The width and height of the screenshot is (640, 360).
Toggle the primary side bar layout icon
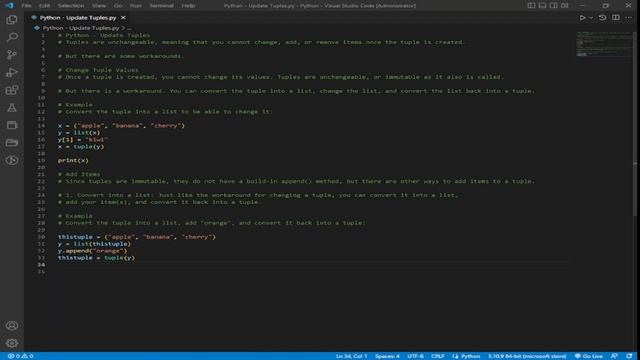[x=531, y=6]
